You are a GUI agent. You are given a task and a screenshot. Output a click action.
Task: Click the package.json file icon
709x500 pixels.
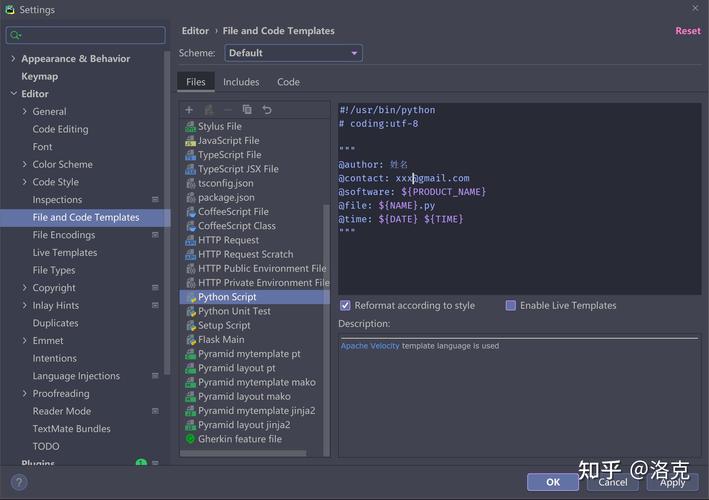[190, 198]
